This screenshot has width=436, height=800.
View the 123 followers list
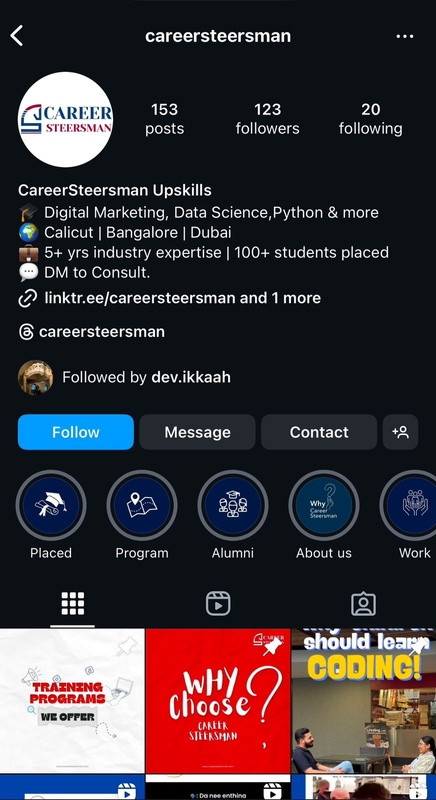(268, 119)
